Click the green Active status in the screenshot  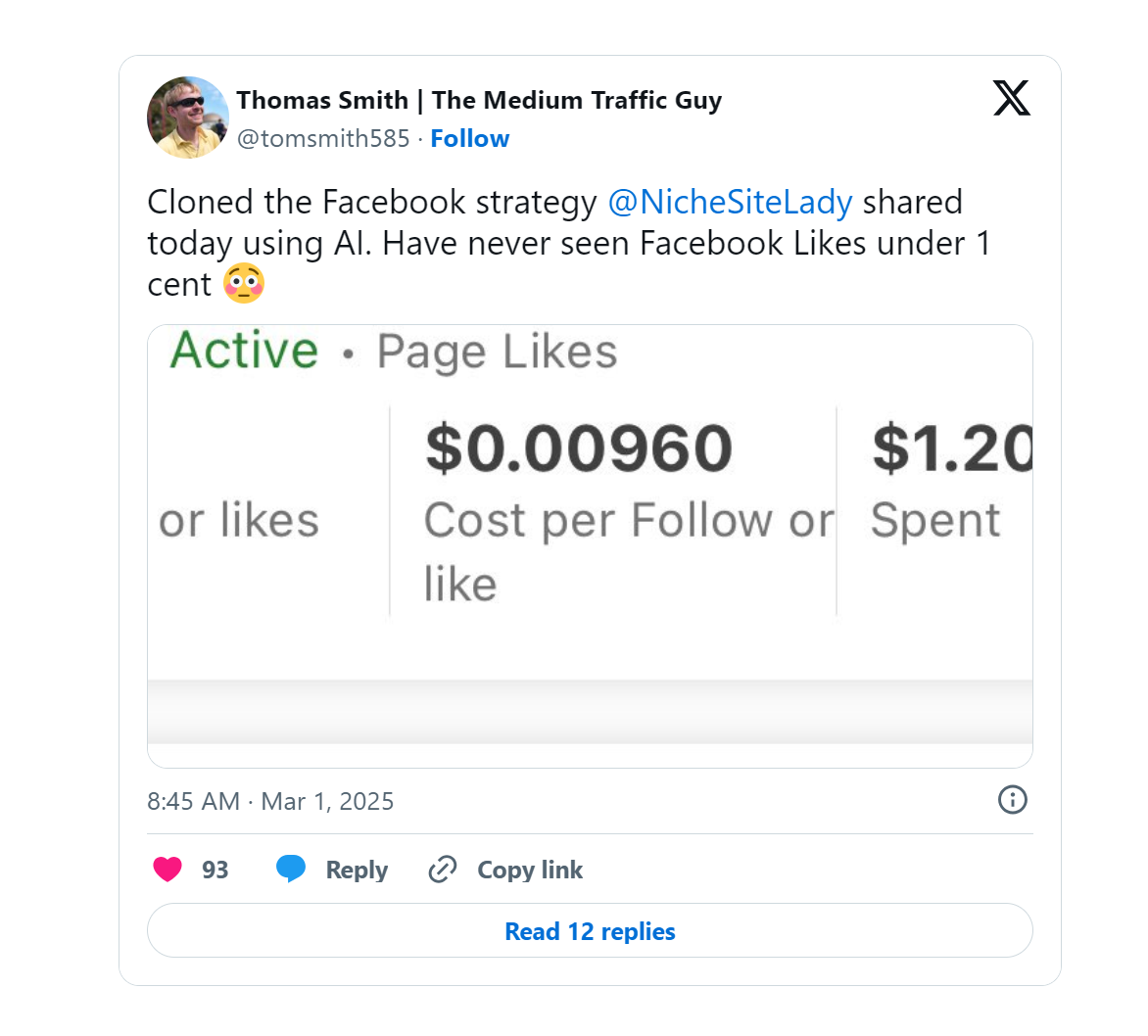(245, 351)
